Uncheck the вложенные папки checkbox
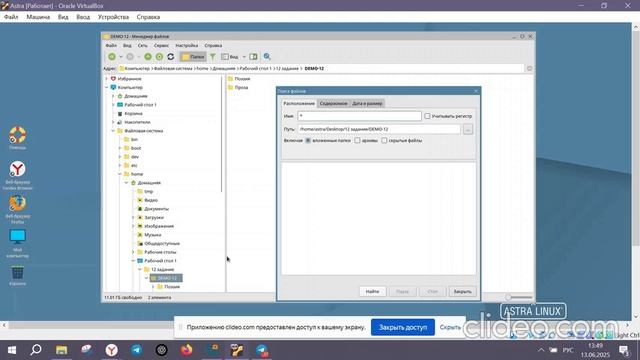 pyautogui.click(x=308, y=140)
